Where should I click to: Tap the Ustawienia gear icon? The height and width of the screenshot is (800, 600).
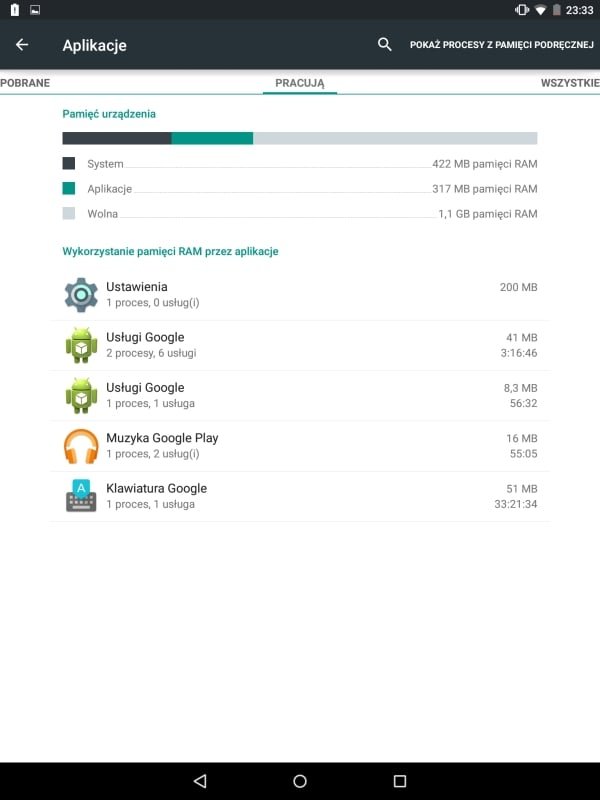click(x=81, y=295)
